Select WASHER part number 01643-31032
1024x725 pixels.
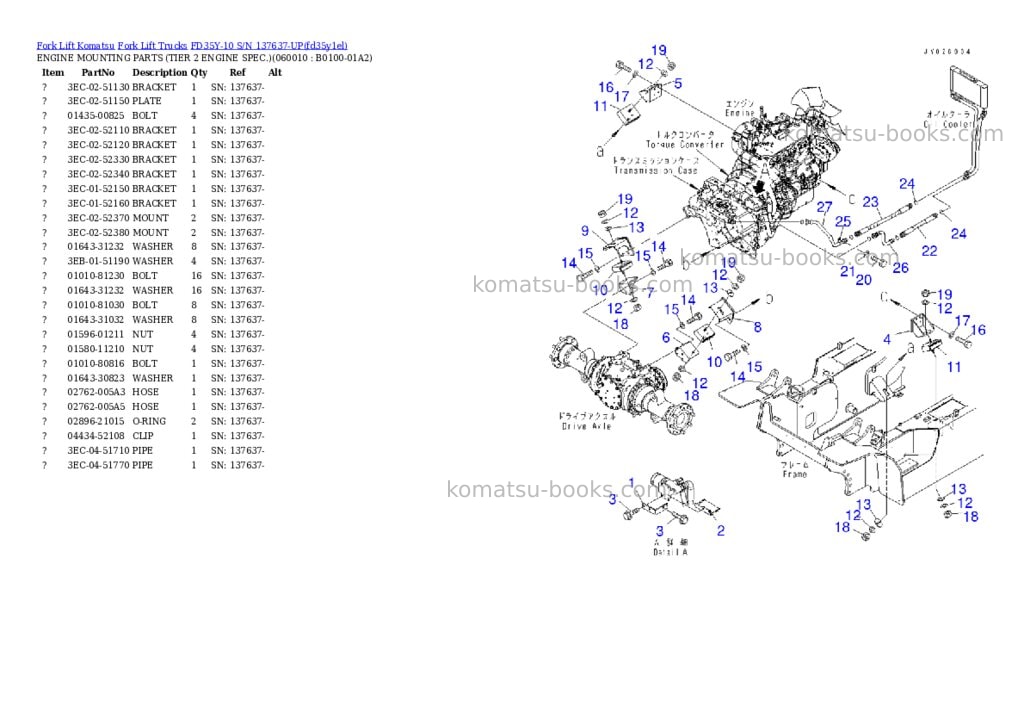click(95, 320)
